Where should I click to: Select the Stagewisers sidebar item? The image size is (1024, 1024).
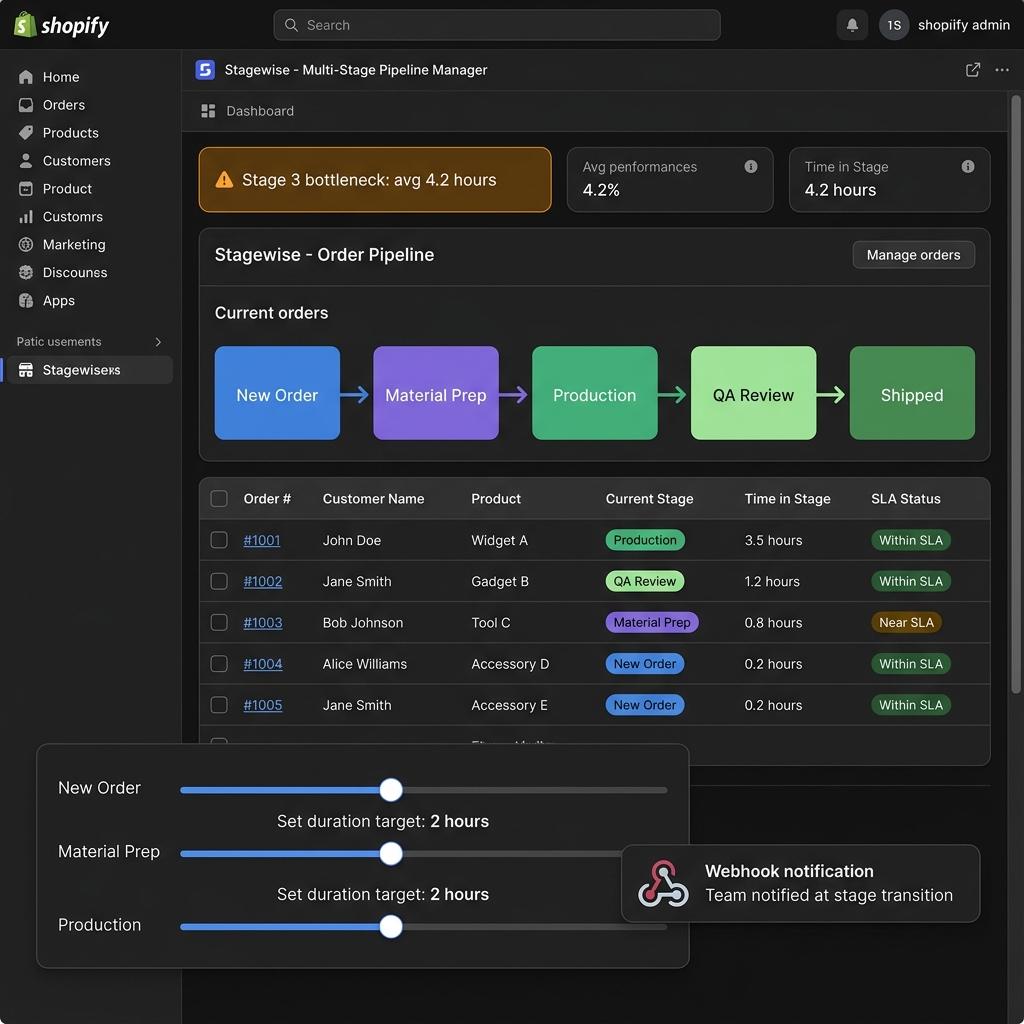click(88, 370)
